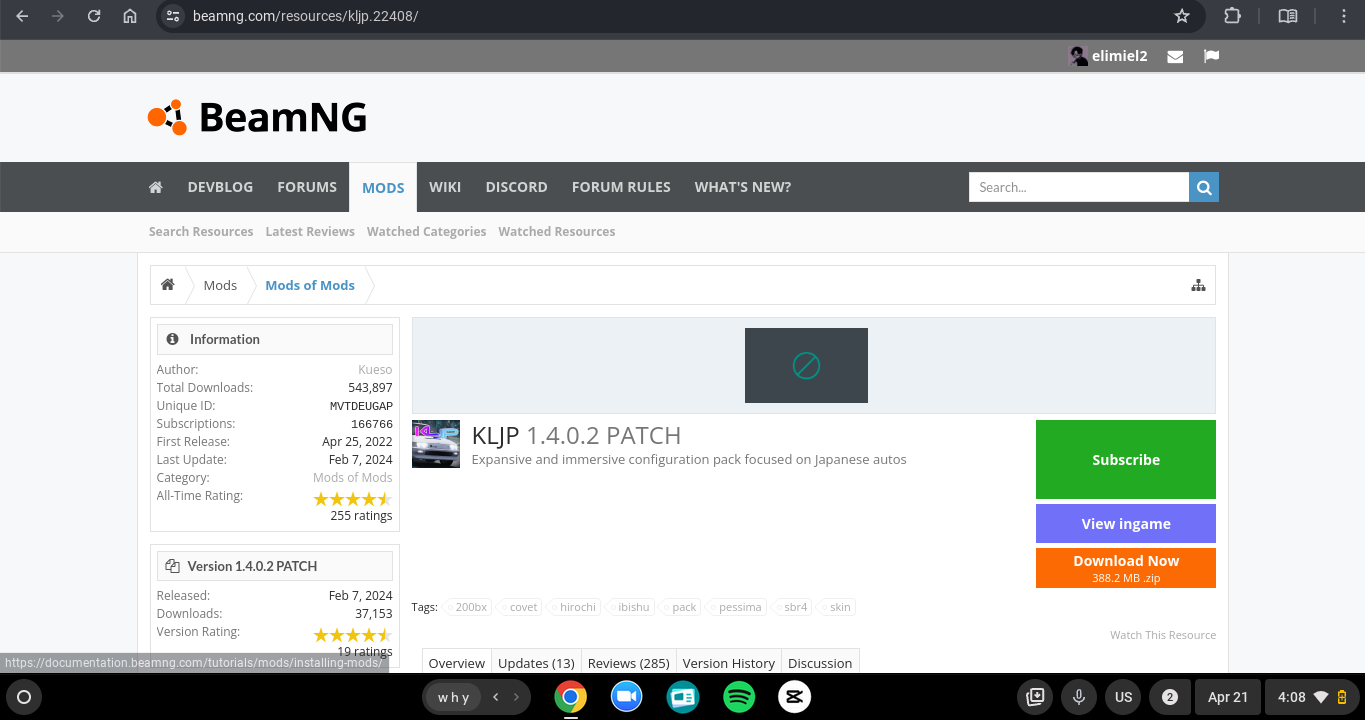
Task: Click the Mods of Mods category link
Action: 353,477
